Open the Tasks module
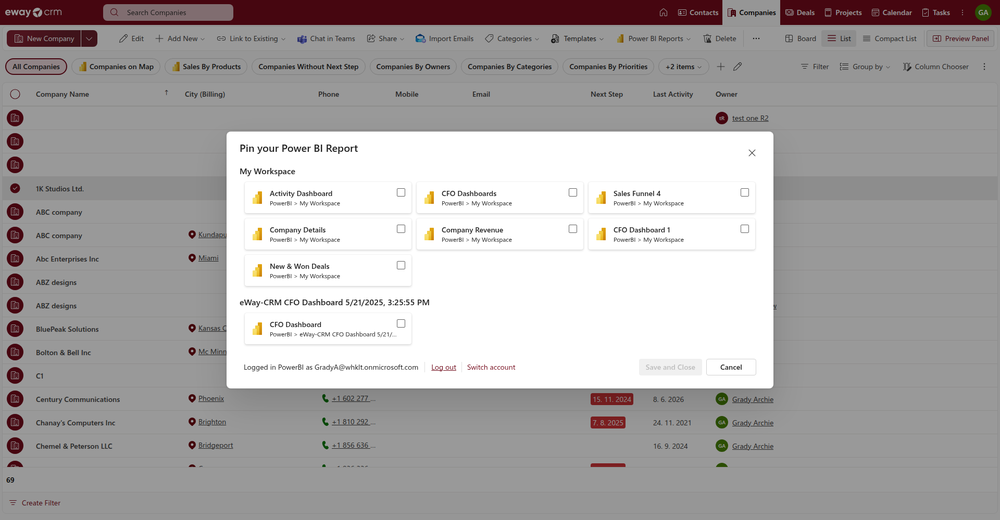The height and width of the screenshot is (520, 1000). coord(936,12)
